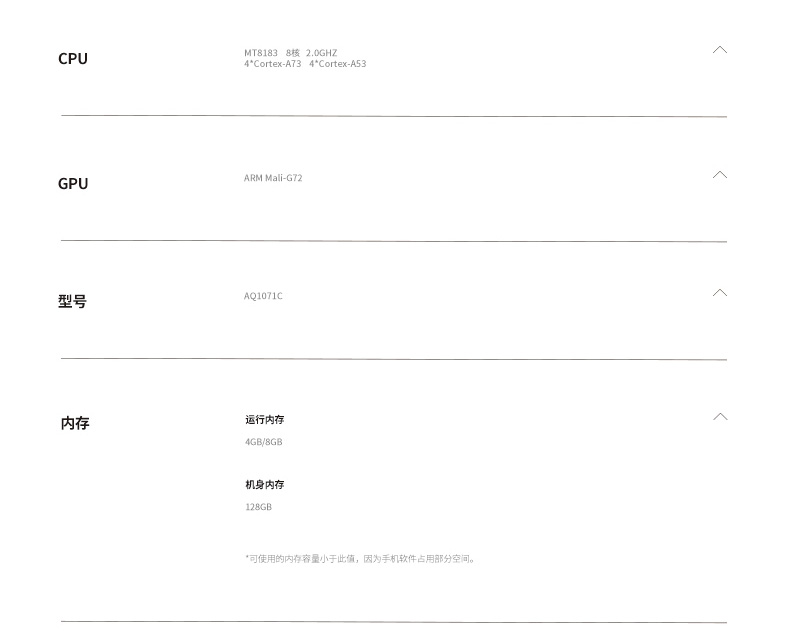
Task: Select the MT8183 8核 2.0GHZ text
Action: [x=291, y=52]
